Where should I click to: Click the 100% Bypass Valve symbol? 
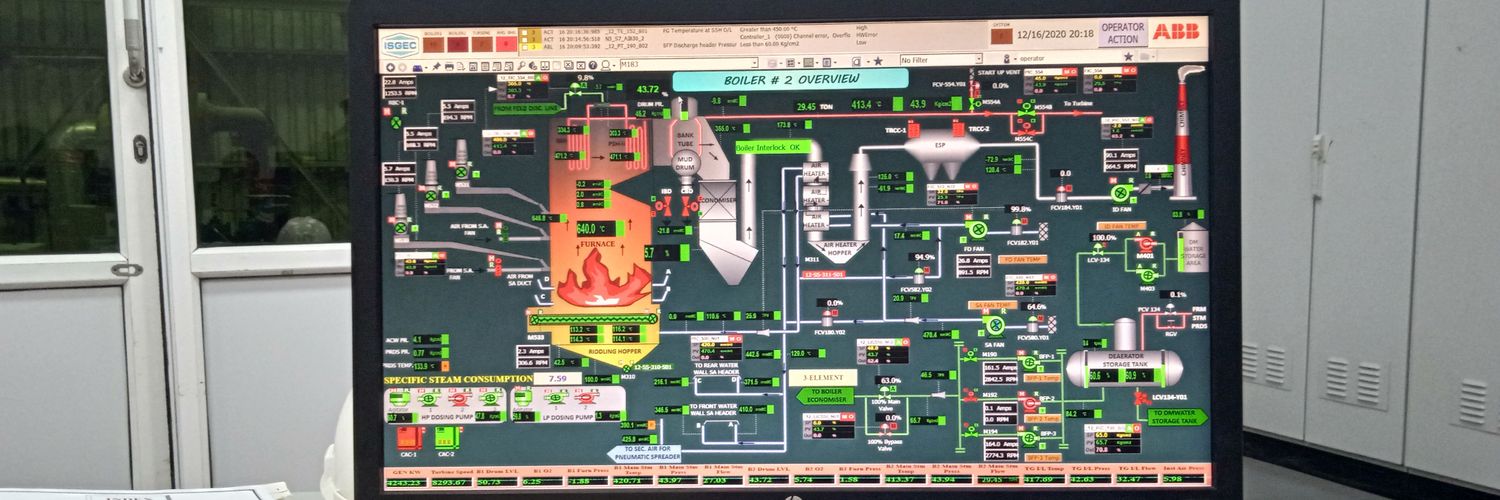point(887,430)
